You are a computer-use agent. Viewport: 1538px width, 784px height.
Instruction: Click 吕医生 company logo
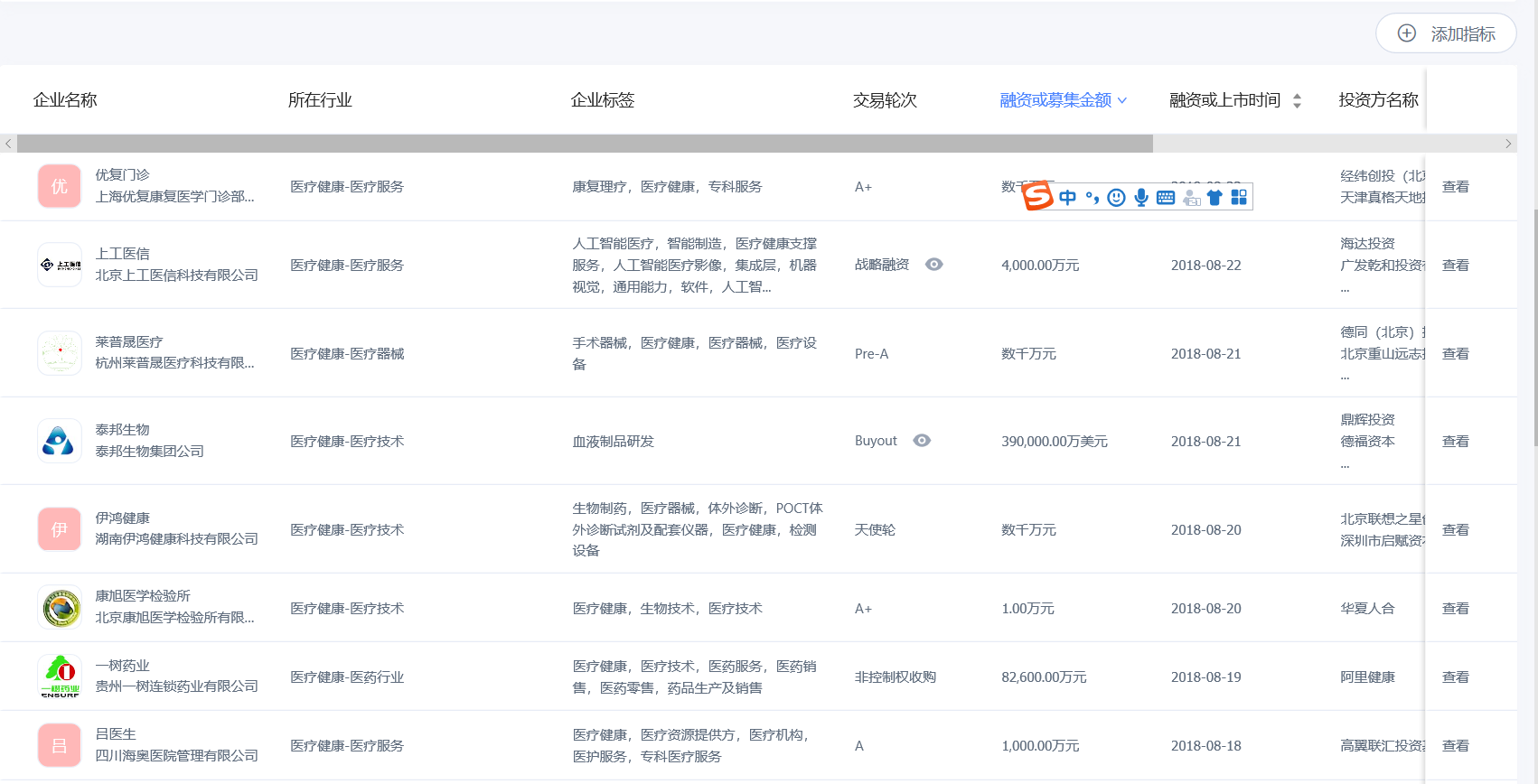(x=60, y=745)
